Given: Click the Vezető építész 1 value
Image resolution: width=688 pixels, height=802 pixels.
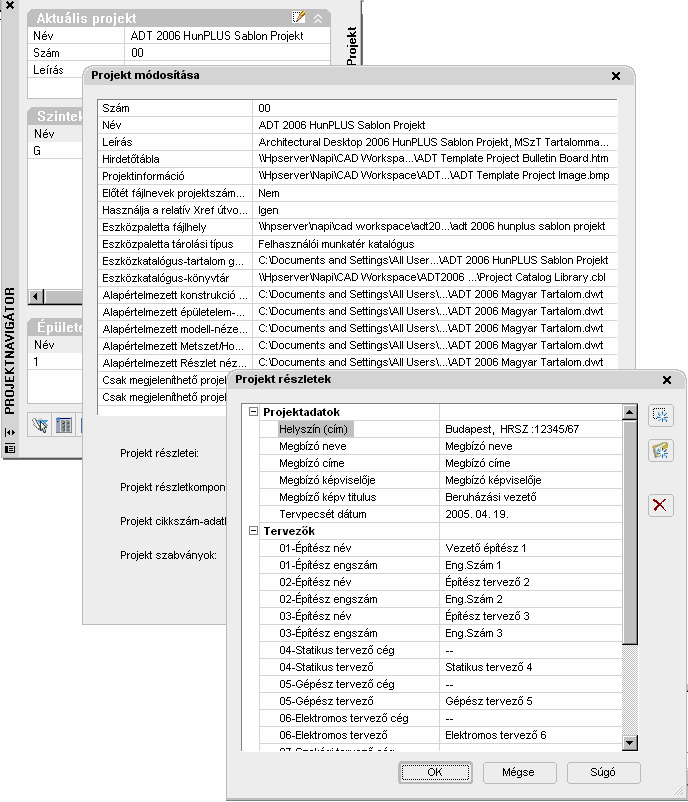Looking at the screenshot, I should [x=485, y=548].
